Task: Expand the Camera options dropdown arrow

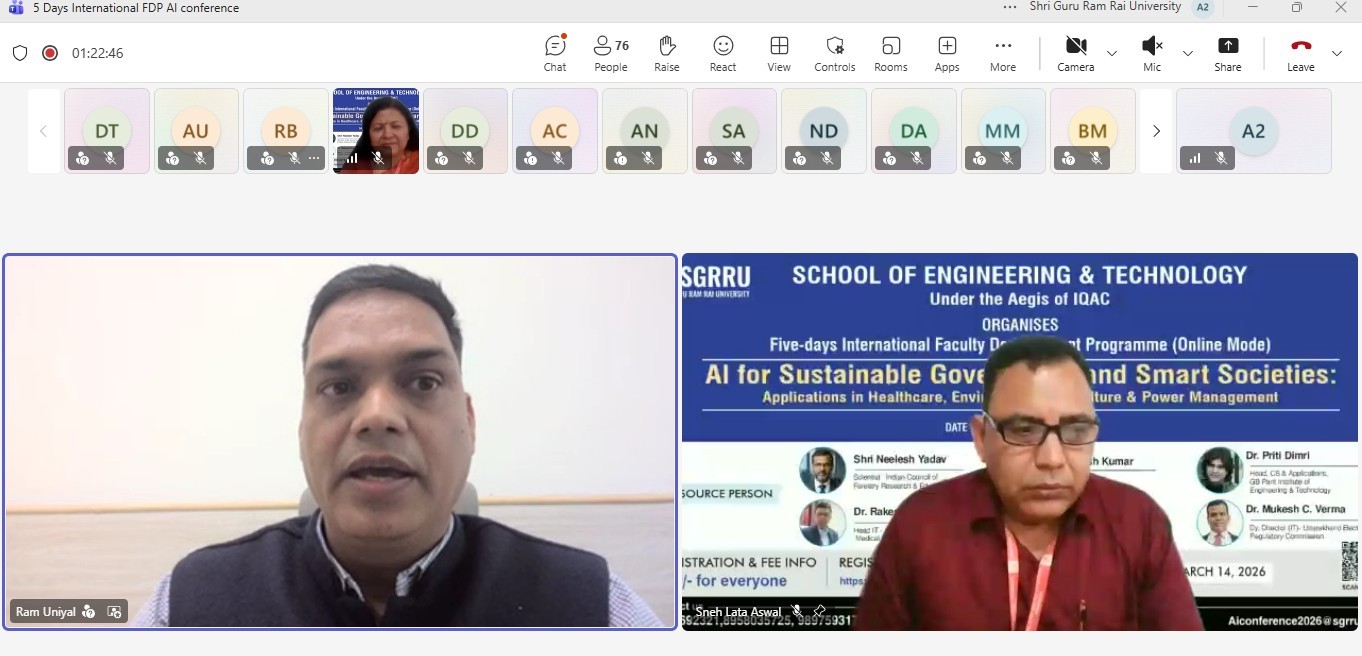Action: click(x=1112, y=53)
